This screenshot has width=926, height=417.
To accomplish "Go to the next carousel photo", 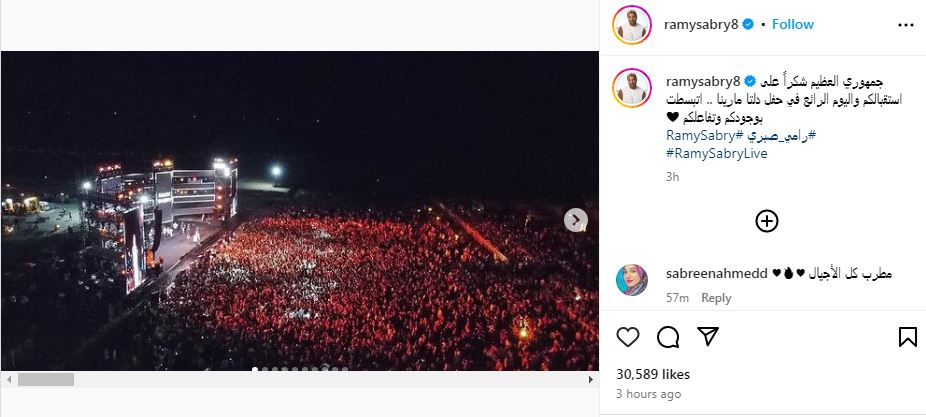I will [576, 220].
